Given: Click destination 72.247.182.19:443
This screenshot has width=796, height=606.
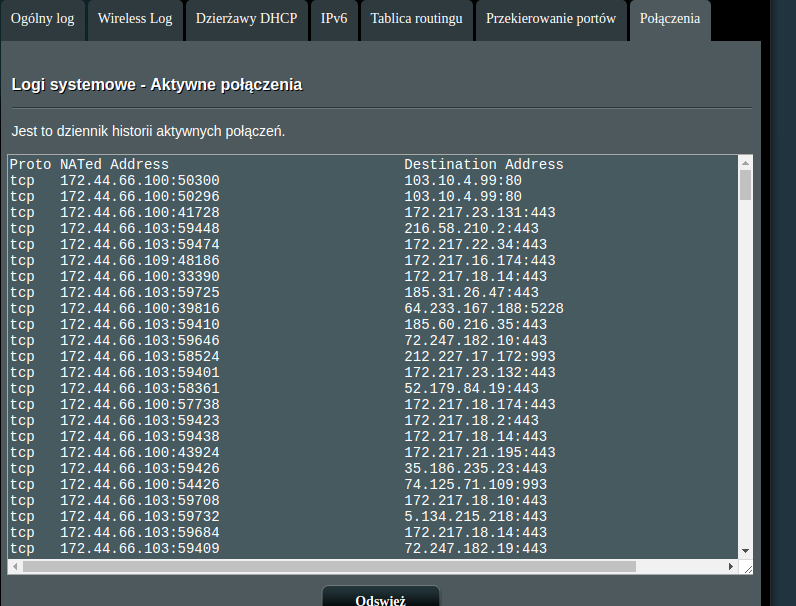Looking at the screenshot, I should [x=475, y=548].
